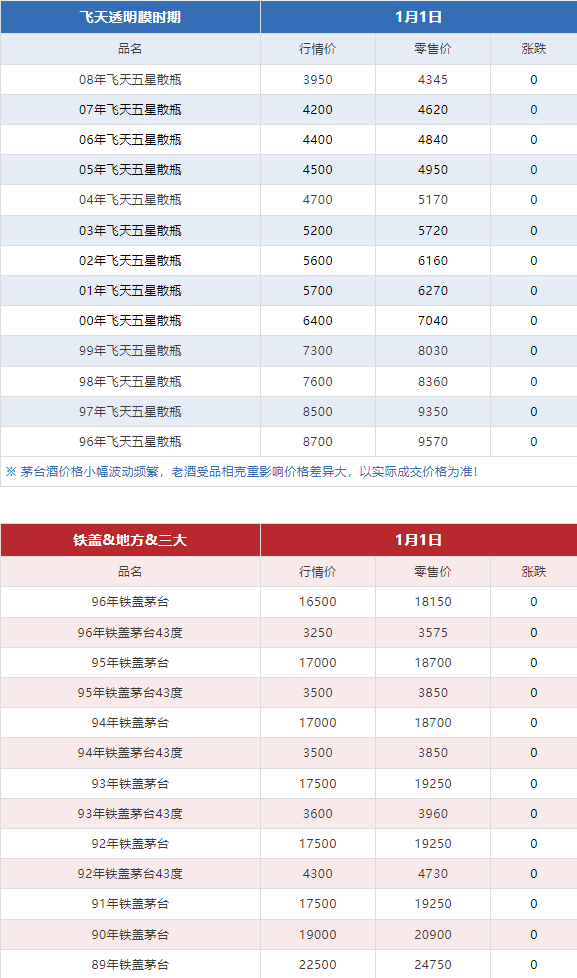Click the red 铁盖&地方&三大 table header
This screenshot has height=978, width=577.
(130, 540)
